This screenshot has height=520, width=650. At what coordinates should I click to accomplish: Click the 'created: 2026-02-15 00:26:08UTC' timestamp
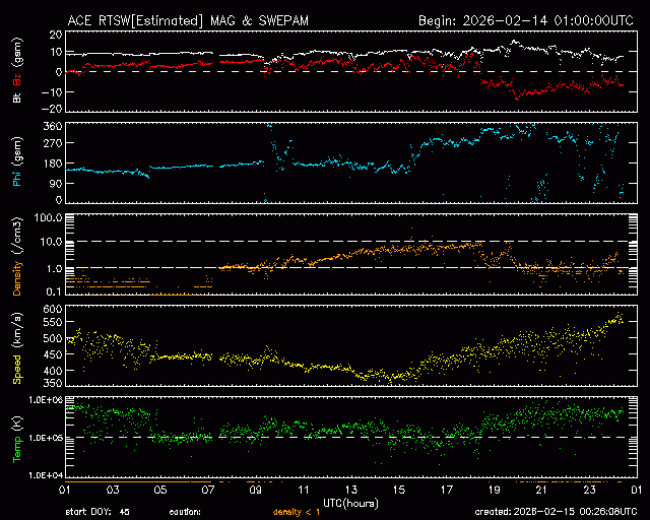coord(556,512)
